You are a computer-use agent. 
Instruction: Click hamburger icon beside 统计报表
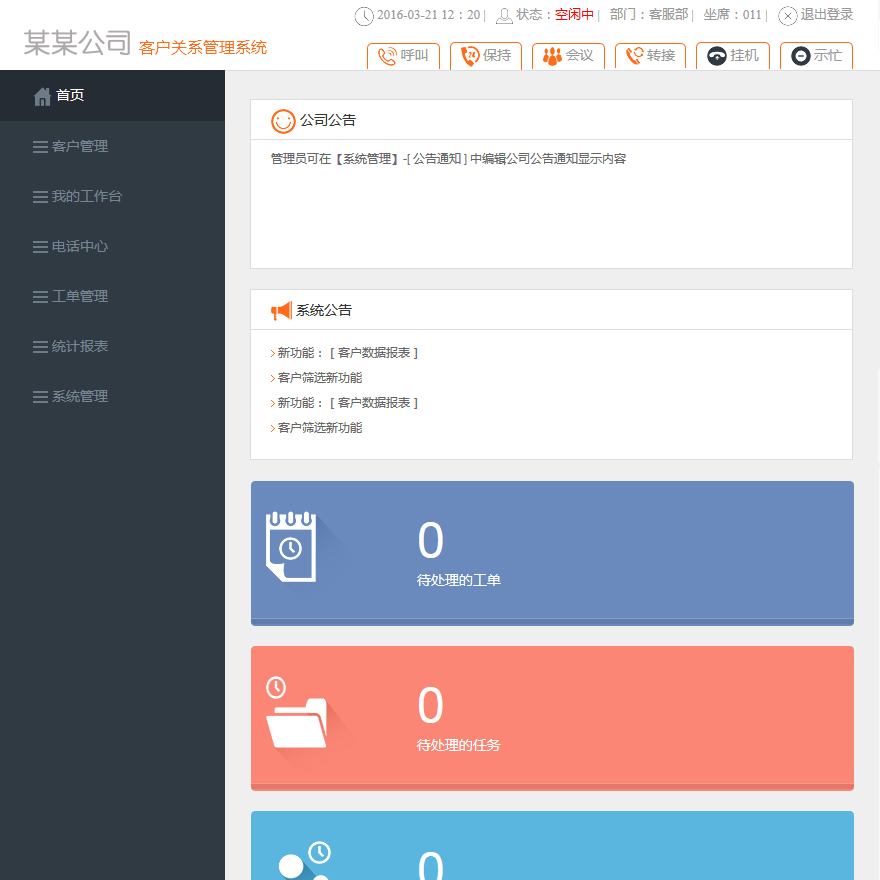(40, 347)
